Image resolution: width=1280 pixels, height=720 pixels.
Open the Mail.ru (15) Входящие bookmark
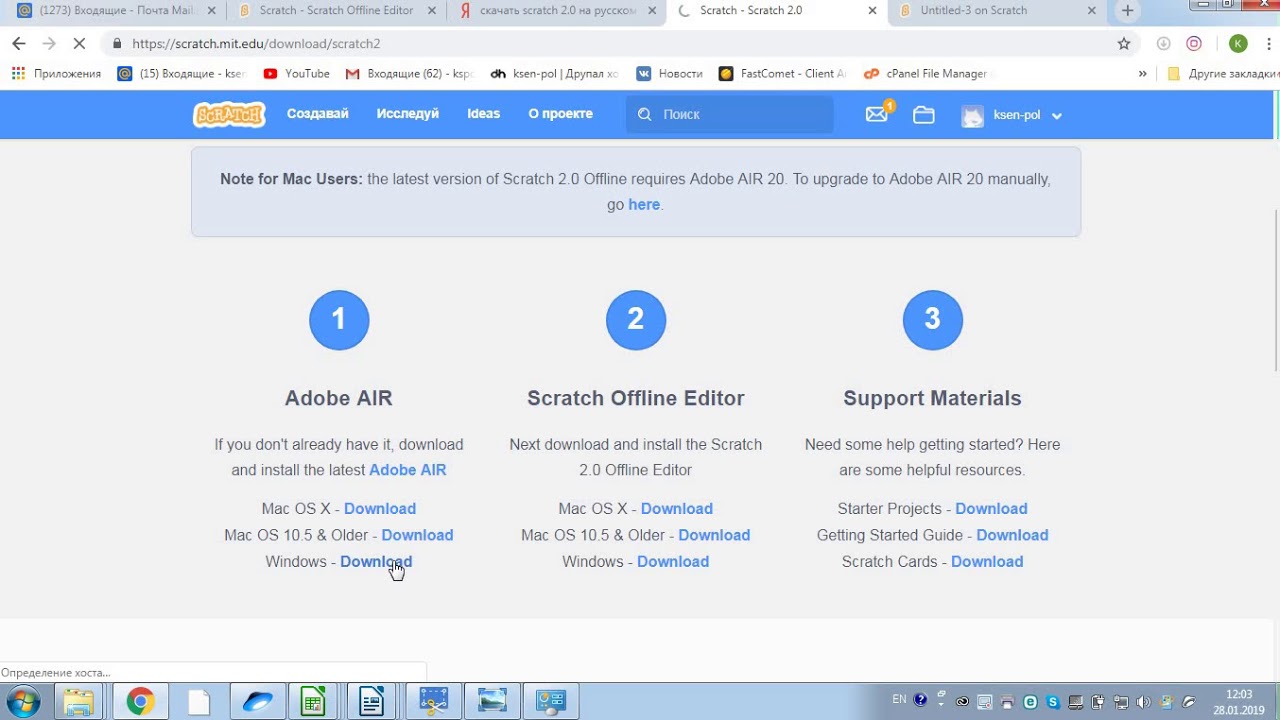(181, 74)
